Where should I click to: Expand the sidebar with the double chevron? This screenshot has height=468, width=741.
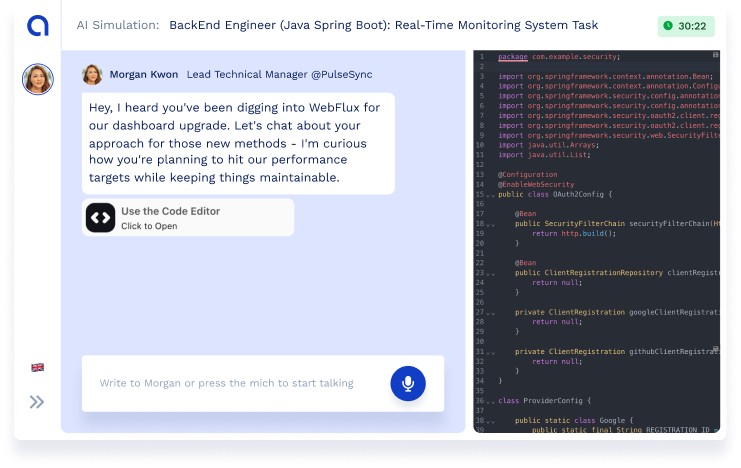(37, 402)
